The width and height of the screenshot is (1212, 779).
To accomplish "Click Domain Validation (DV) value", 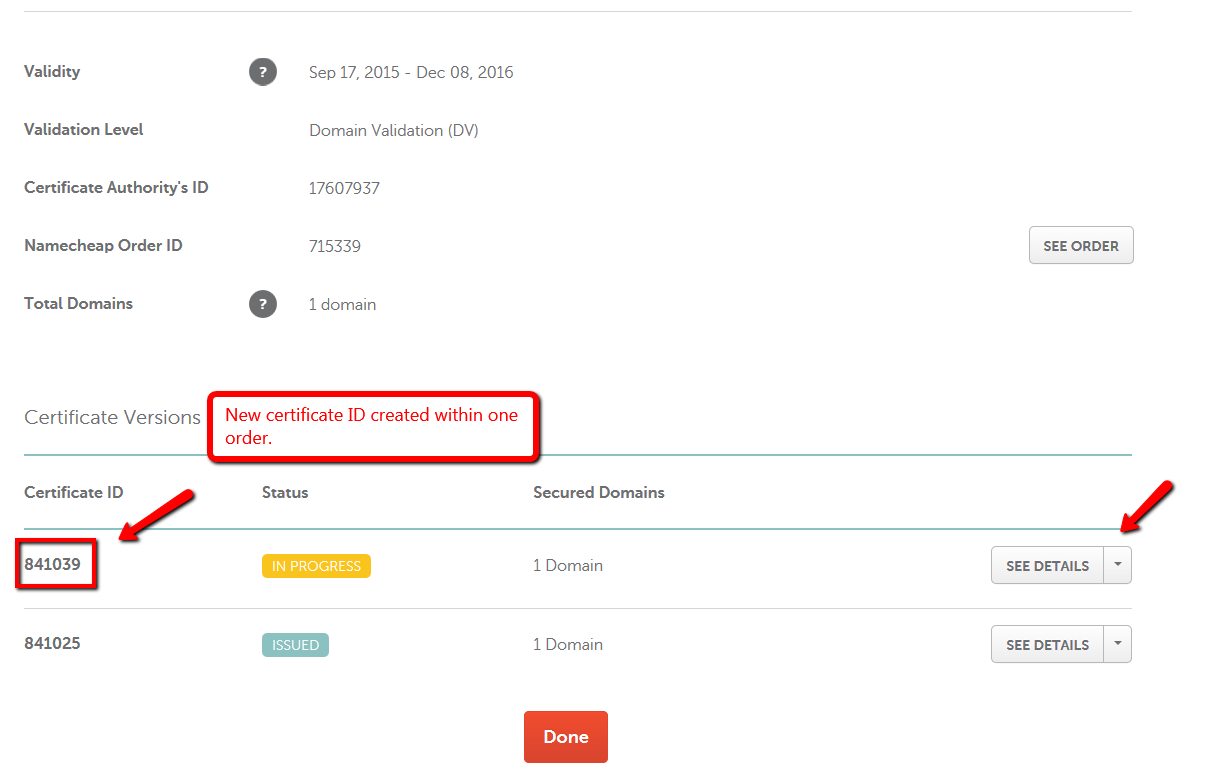I will (x=394, y=130).
